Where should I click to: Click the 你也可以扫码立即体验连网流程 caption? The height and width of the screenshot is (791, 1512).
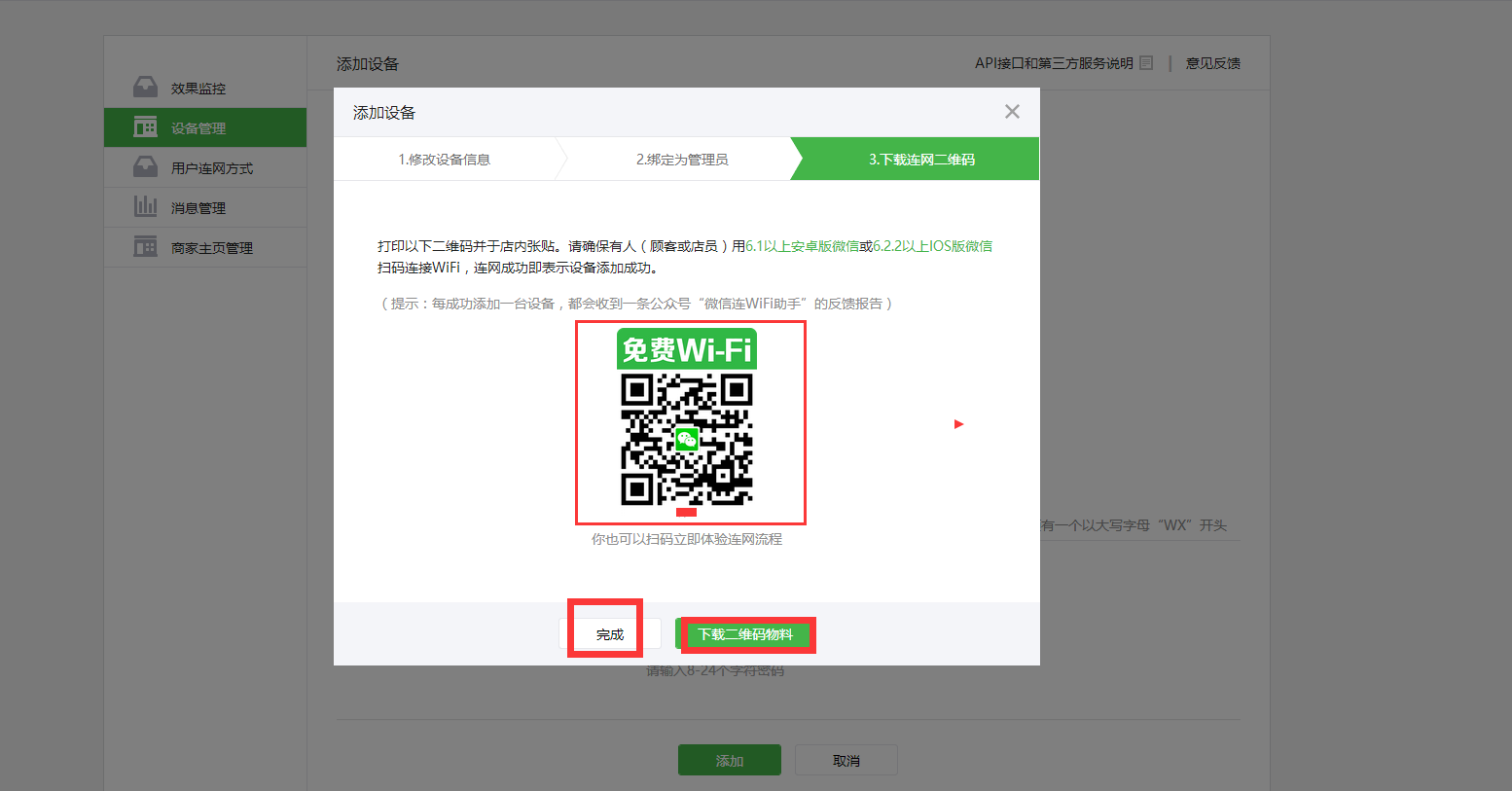[687, 539]
